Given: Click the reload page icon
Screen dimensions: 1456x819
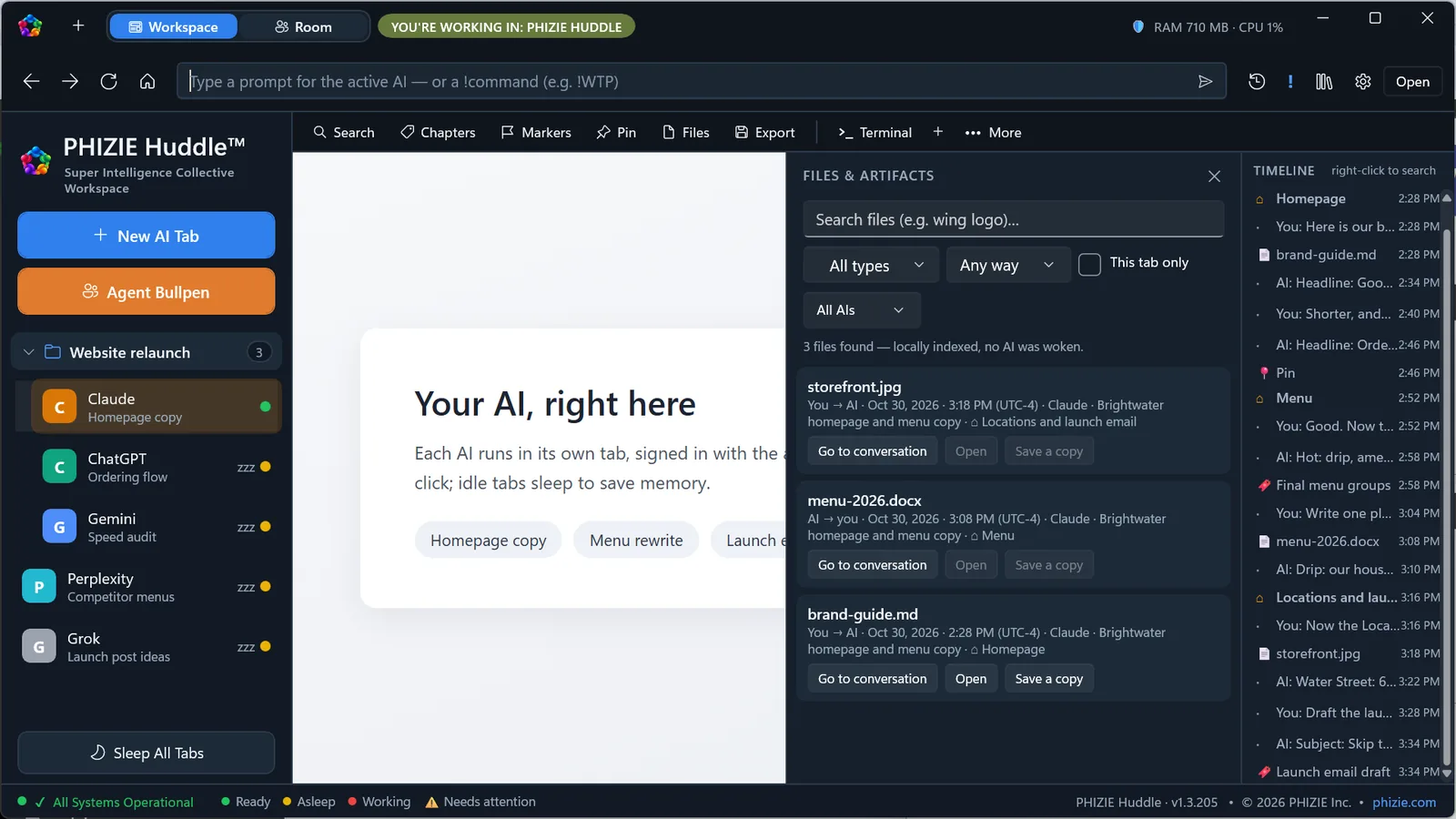Looking at the screenshot, I should [108, 82].
